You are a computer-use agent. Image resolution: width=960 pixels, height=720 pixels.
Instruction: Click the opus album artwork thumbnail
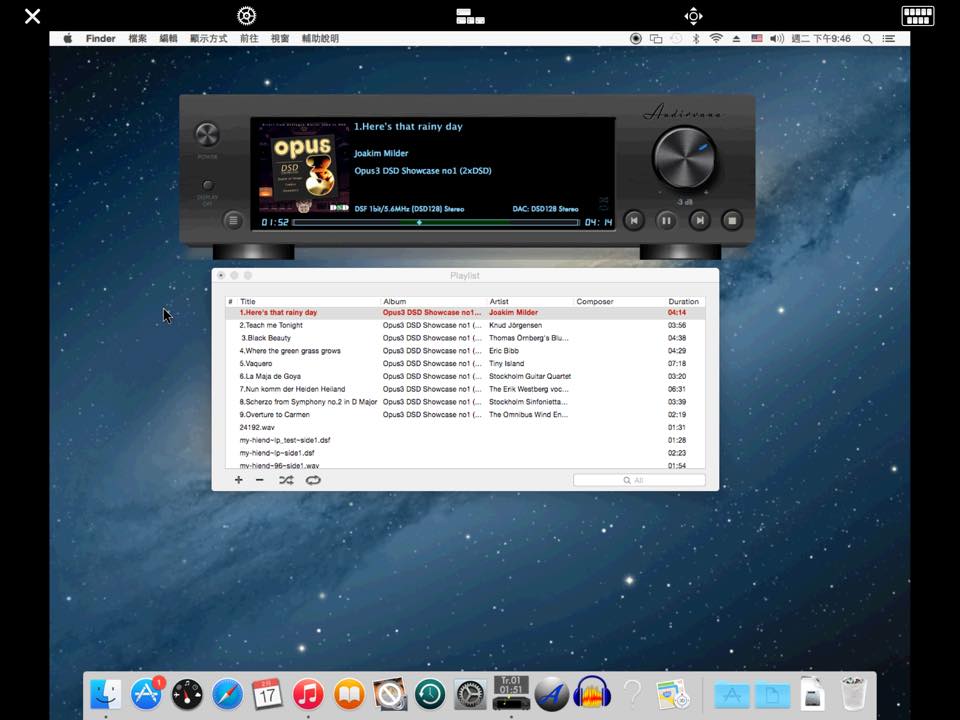pos(304,166)
